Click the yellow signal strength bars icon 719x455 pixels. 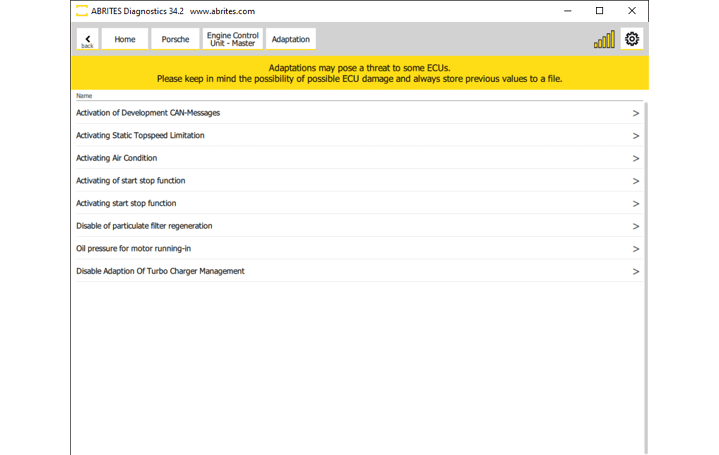click(x=604, y=39)
